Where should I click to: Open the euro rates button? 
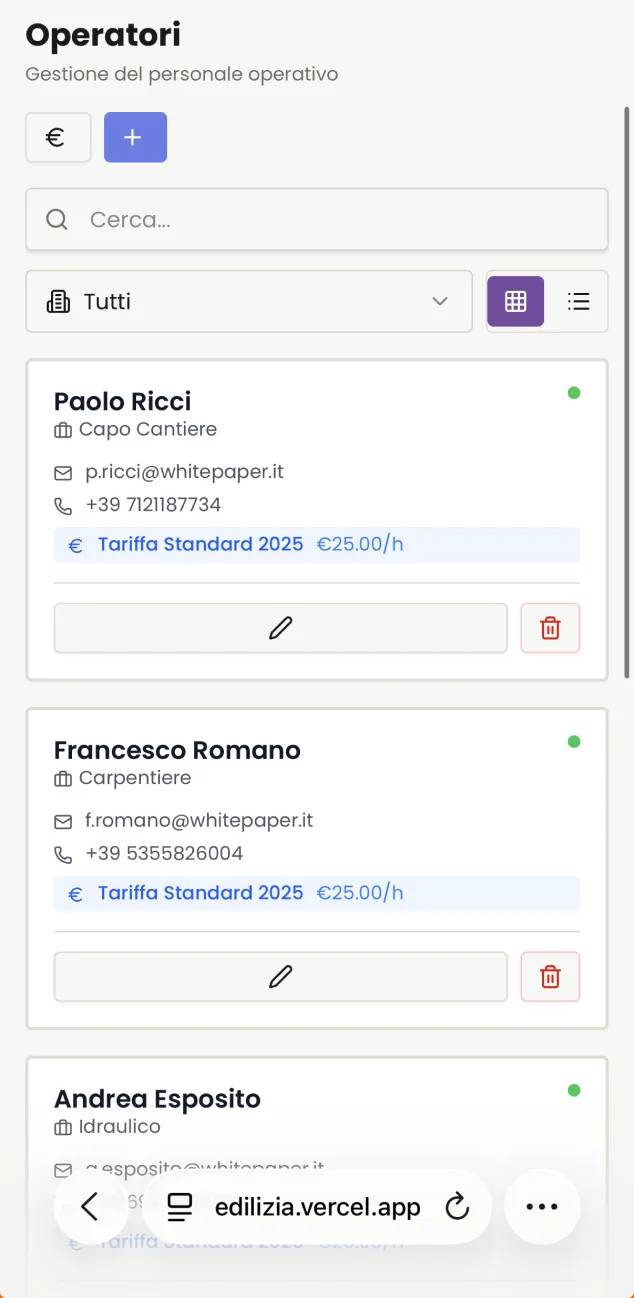pyautogui.click(x=58, y=137)
